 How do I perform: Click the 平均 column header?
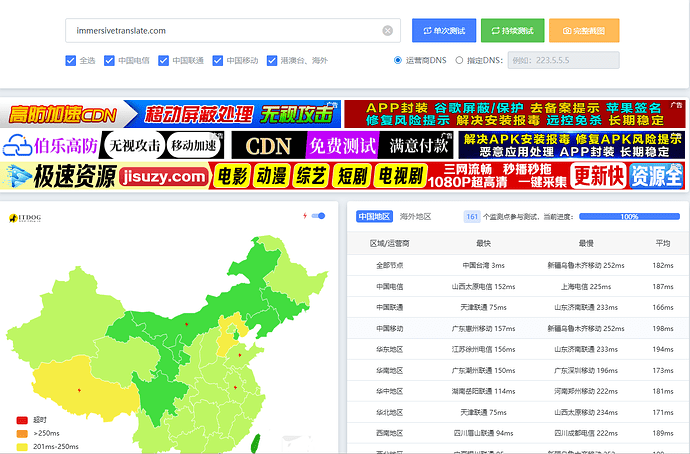(x=663, y=243)
